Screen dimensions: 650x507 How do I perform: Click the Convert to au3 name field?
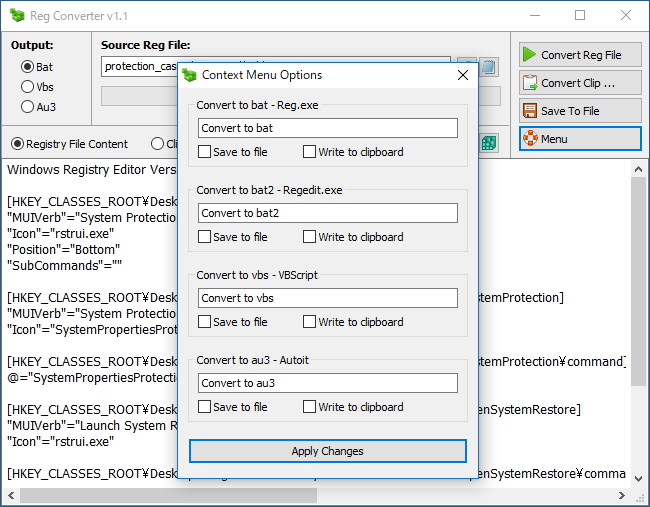pos(327,383)
